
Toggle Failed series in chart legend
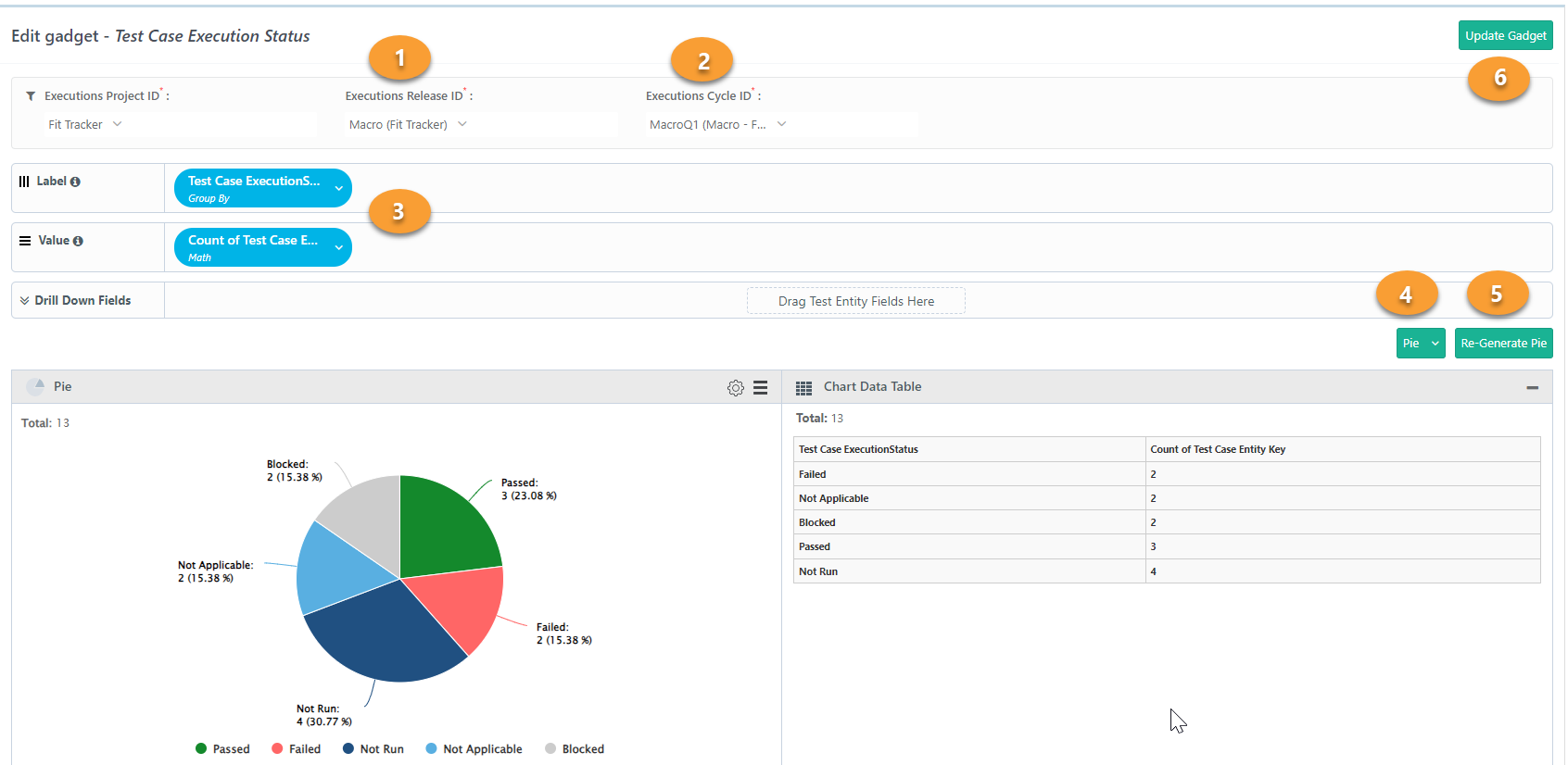[x=297, y=749]
